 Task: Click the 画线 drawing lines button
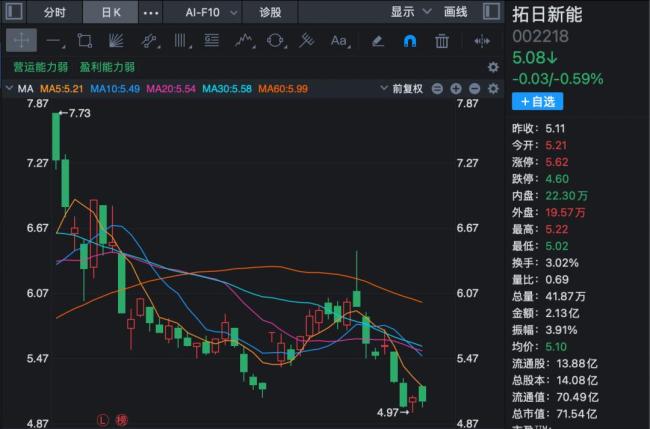[455, 12]
